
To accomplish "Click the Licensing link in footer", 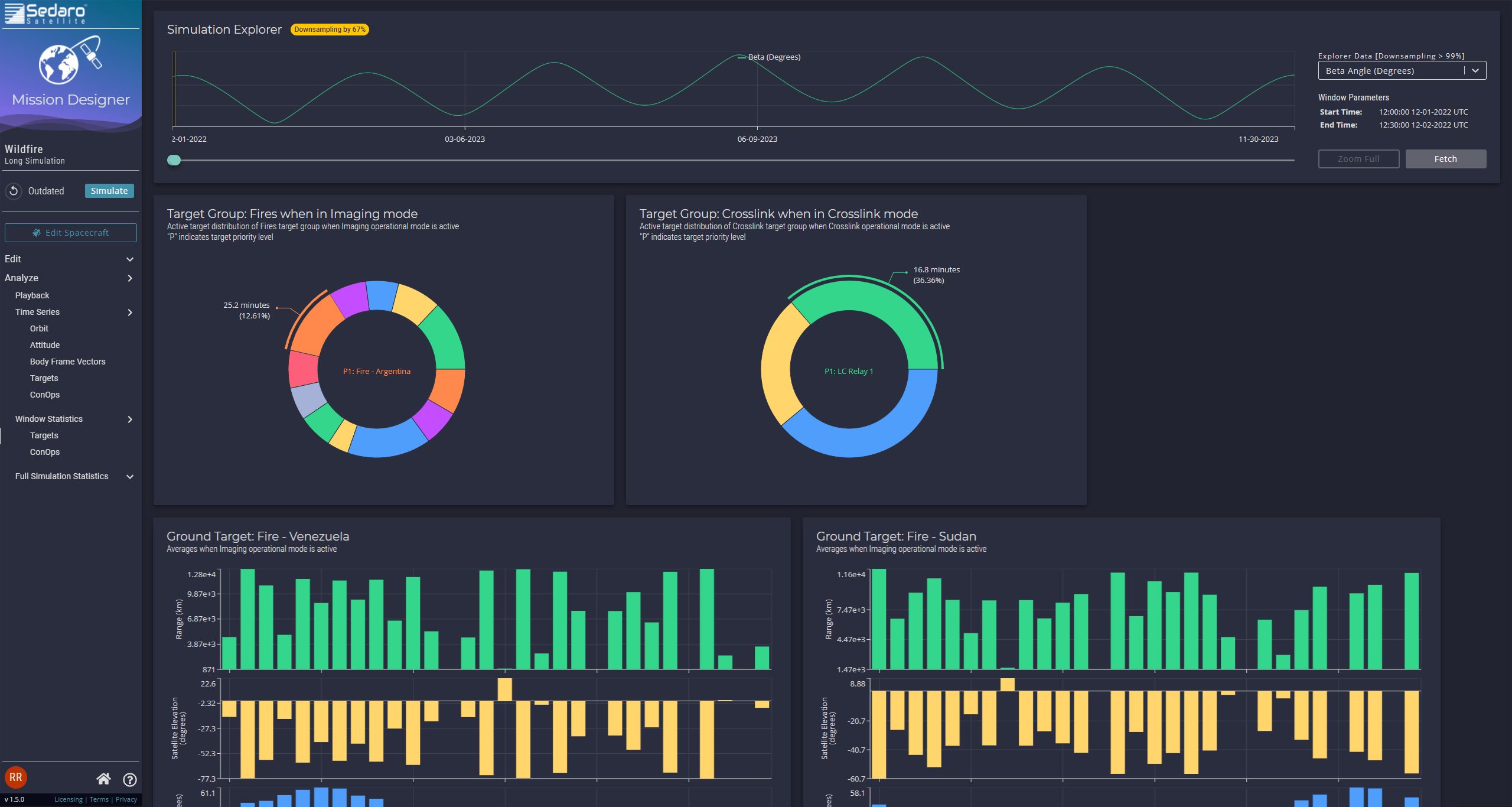I will 69,799.
